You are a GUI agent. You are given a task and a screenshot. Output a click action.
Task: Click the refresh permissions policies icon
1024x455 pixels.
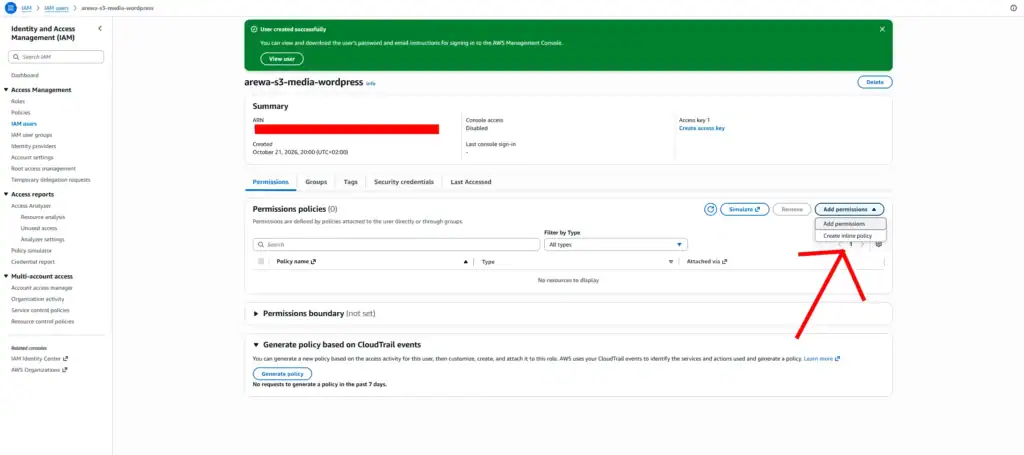(711, 210)
